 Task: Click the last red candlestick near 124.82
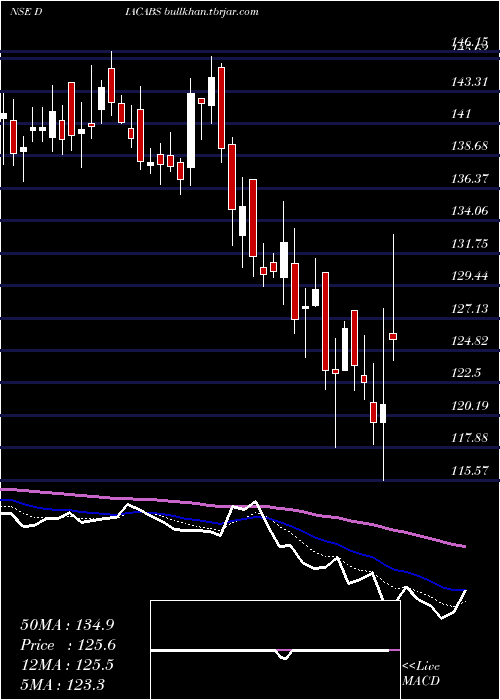tap(393, 336)
